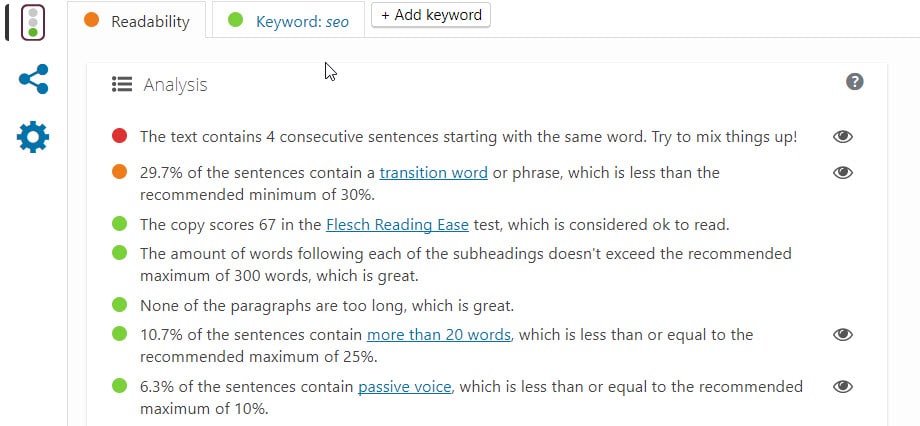Toggle eye highlight for transition word result

click(x=843, y=173)
